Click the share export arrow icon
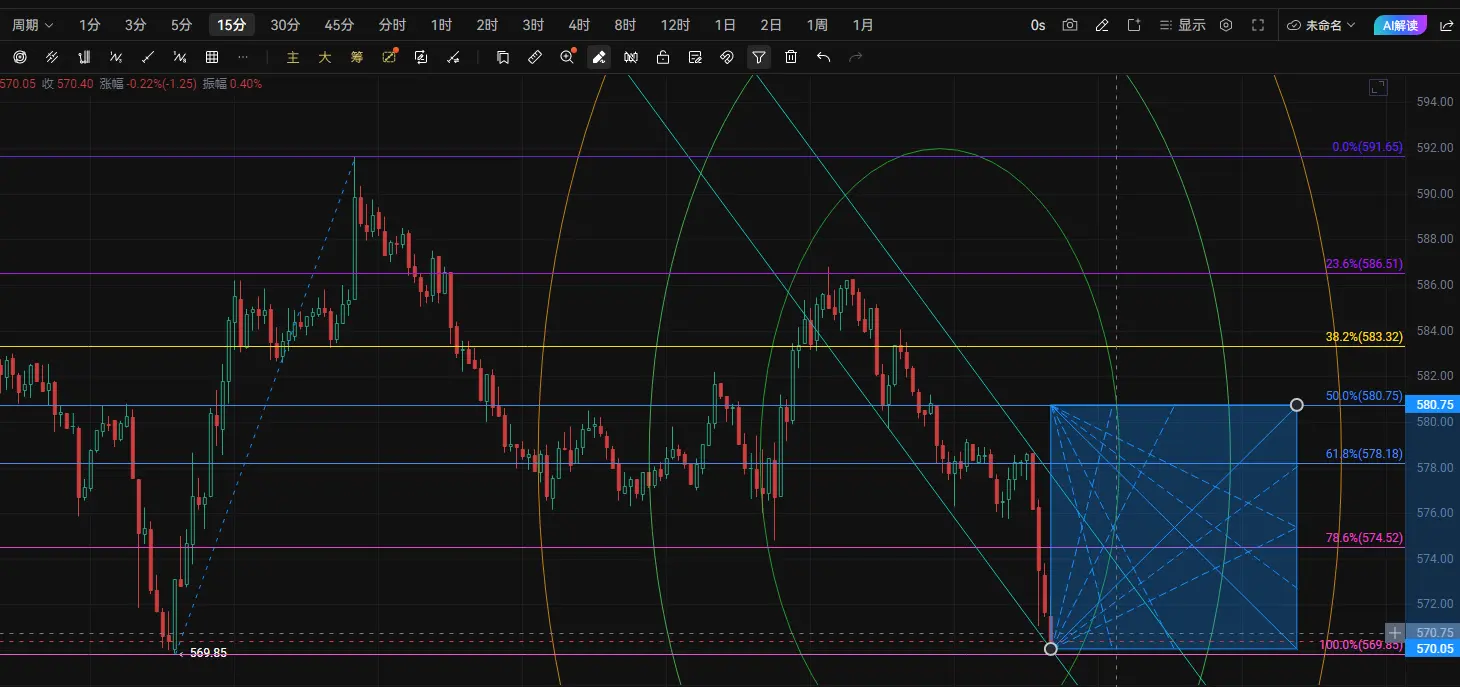The image size is (1460, 687). point(1446,25)
